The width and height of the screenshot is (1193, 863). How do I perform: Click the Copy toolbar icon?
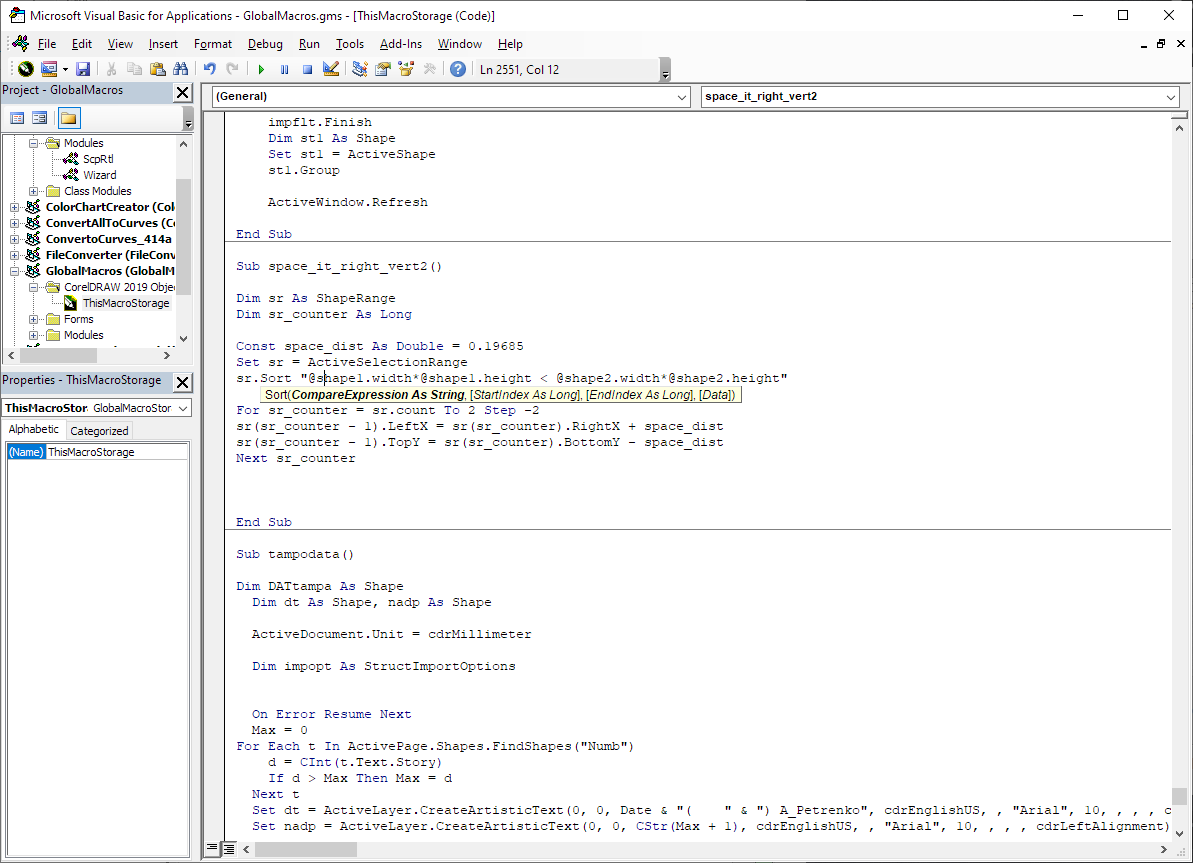135,69
